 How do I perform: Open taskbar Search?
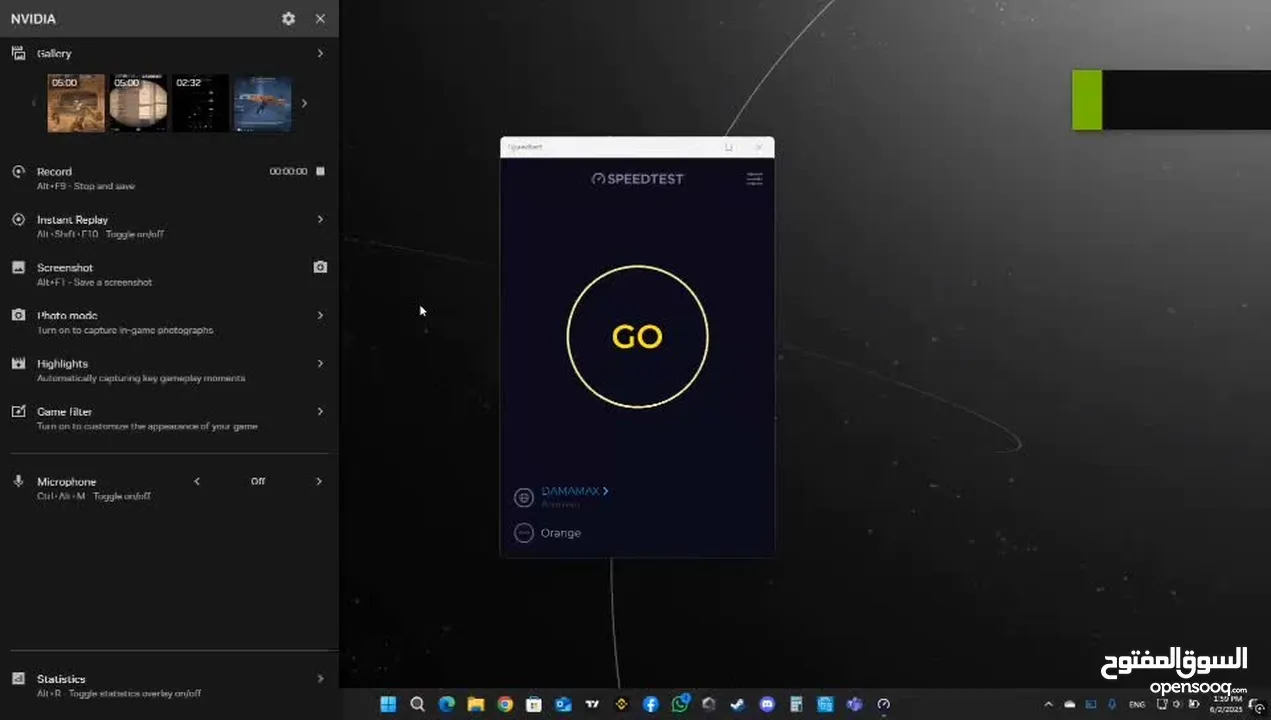417,704
